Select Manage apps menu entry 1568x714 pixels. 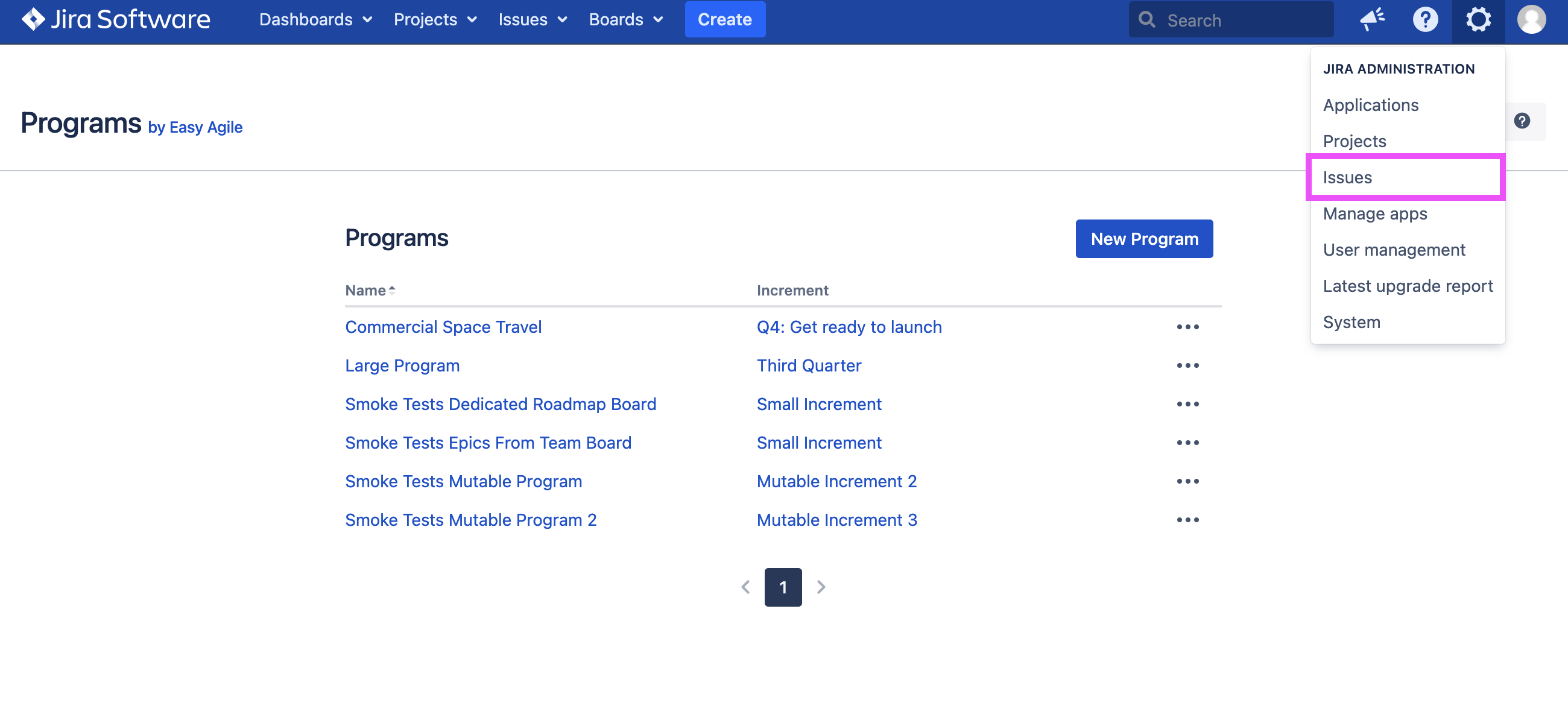pyautogui.click(x=1374, y=213)
